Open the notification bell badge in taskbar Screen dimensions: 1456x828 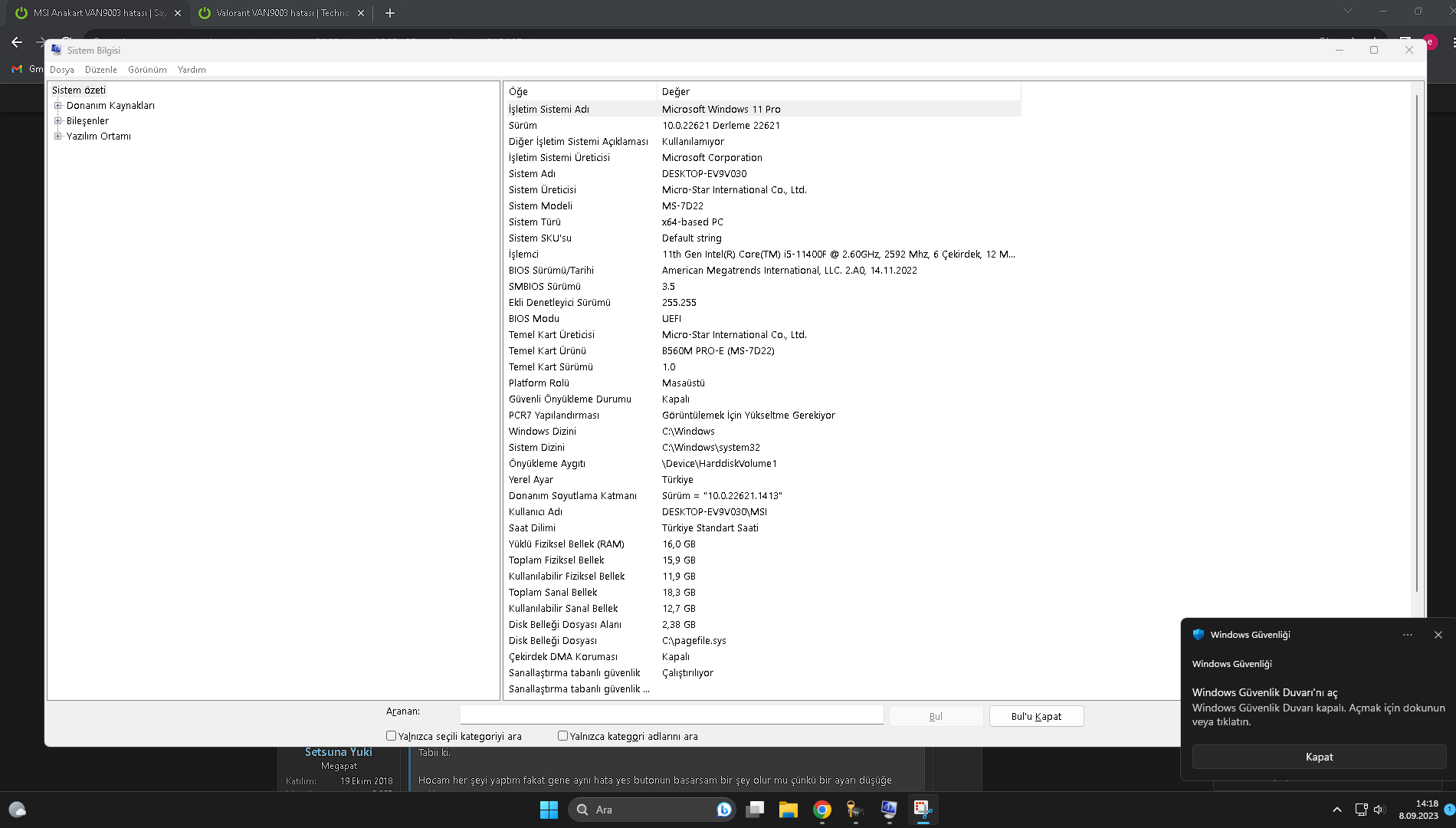pos(1449,810)
